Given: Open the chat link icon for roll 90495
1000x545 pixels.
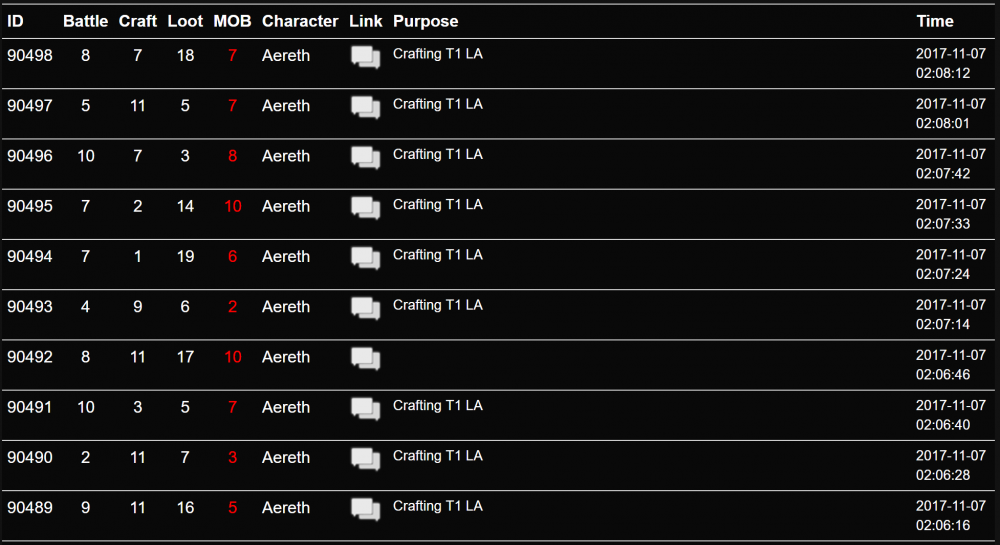Looking at the screenshot, I should click(365, 208).
